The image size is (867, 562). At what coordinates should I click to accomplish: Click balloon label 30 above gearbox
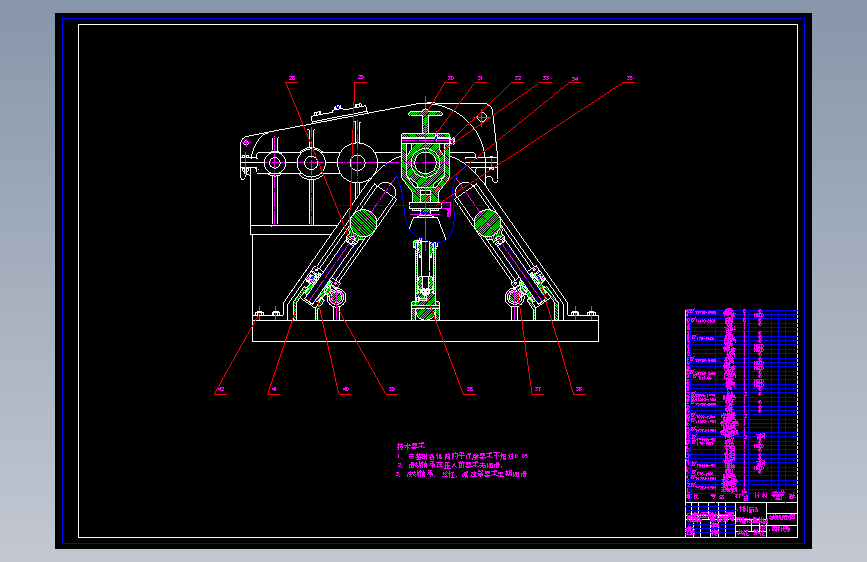coord(451,79)
